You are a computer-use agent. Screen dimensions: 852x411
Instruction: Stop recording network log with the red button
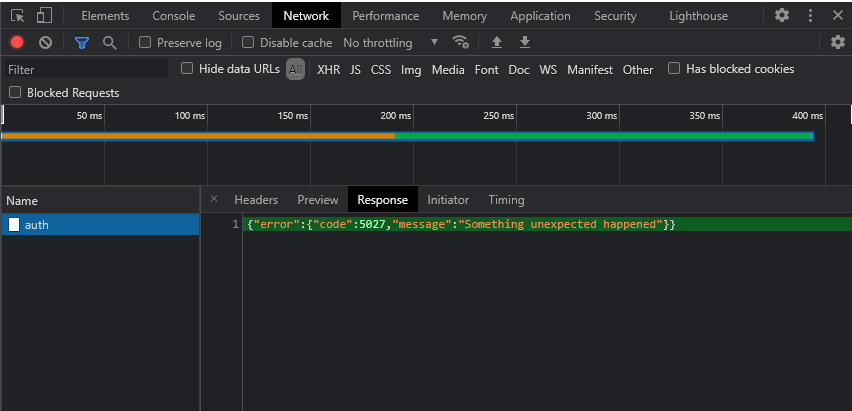pyautogui.click(x=17, y=42)
